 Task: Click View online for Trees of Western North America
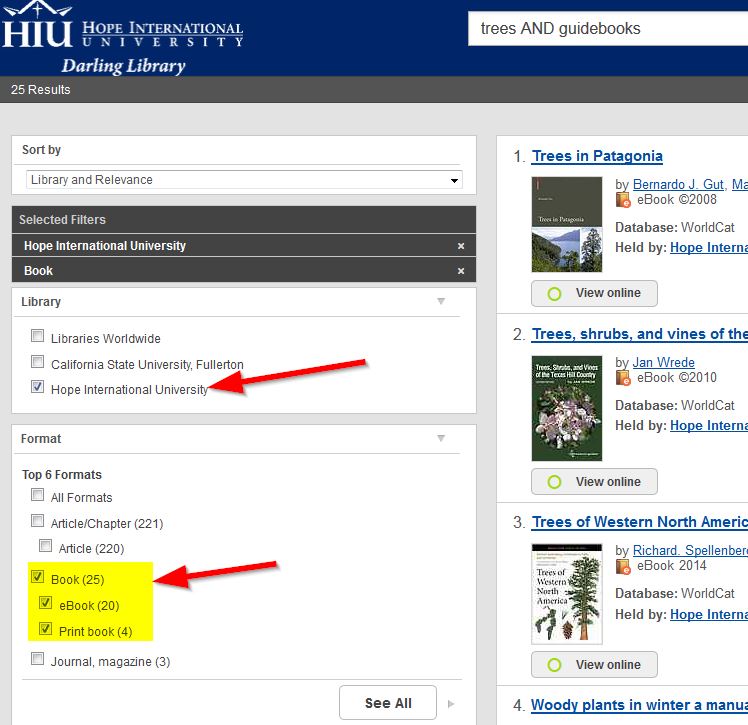tap(594, 664)
